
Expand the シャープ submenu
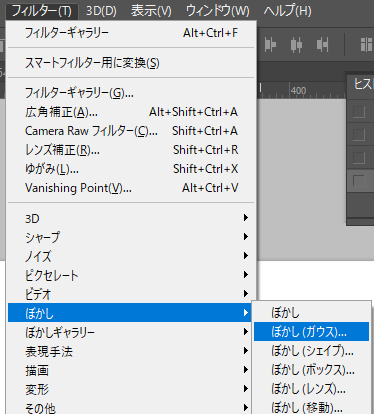tap(131, 237)
